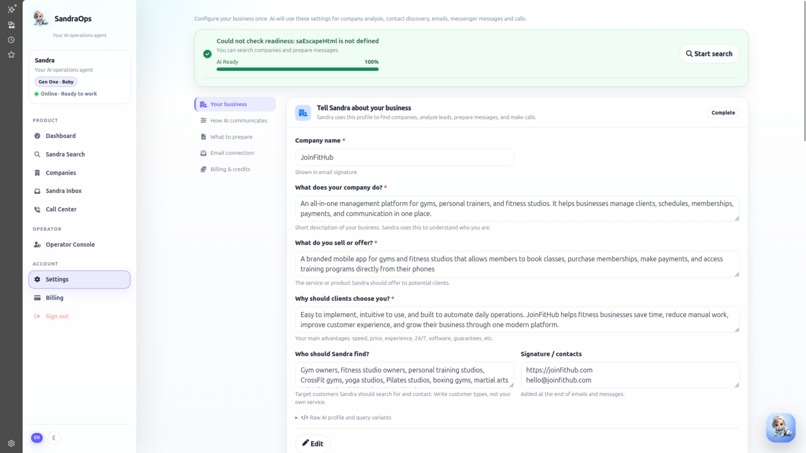The height and width of the screenshot is (453, 806).
Task: Expand Raw AI profile and query variants
Action: (x=343, y=418)
